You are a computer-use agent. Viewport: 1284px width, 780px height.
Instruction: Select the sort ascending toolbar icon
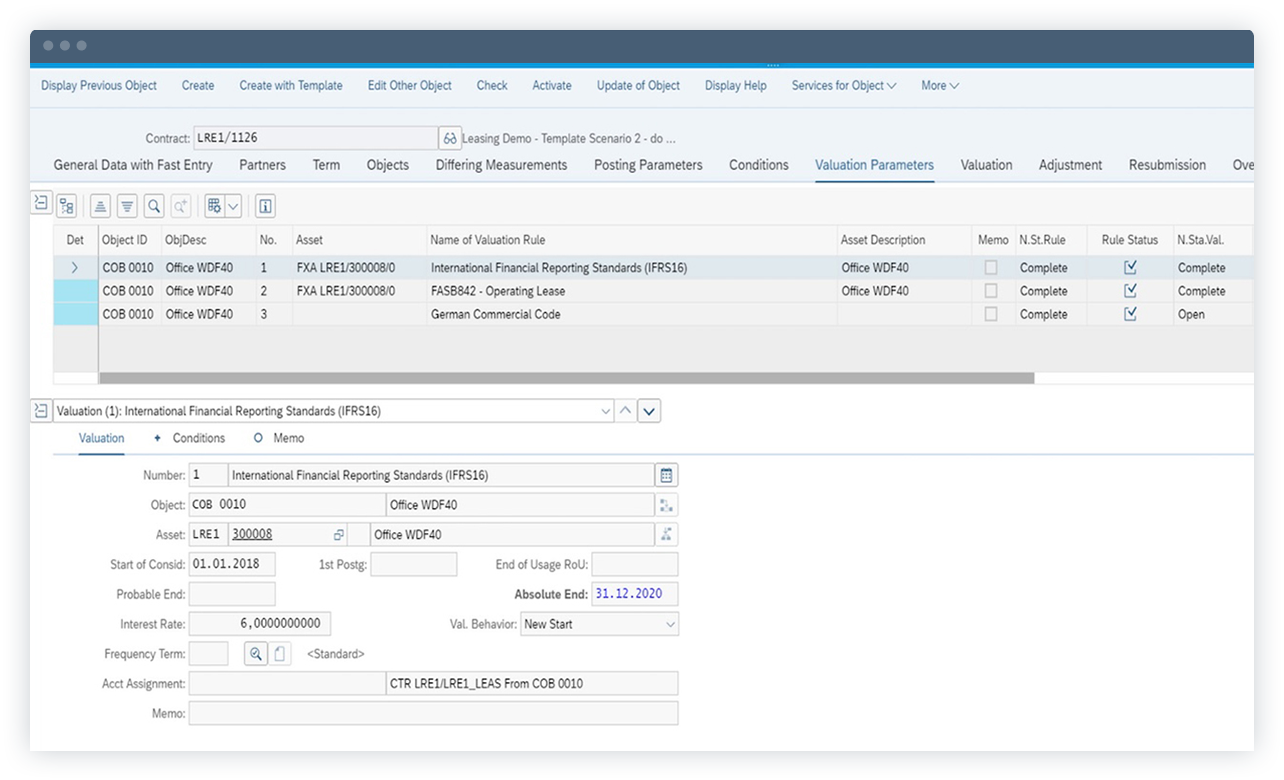coord(100,205)
